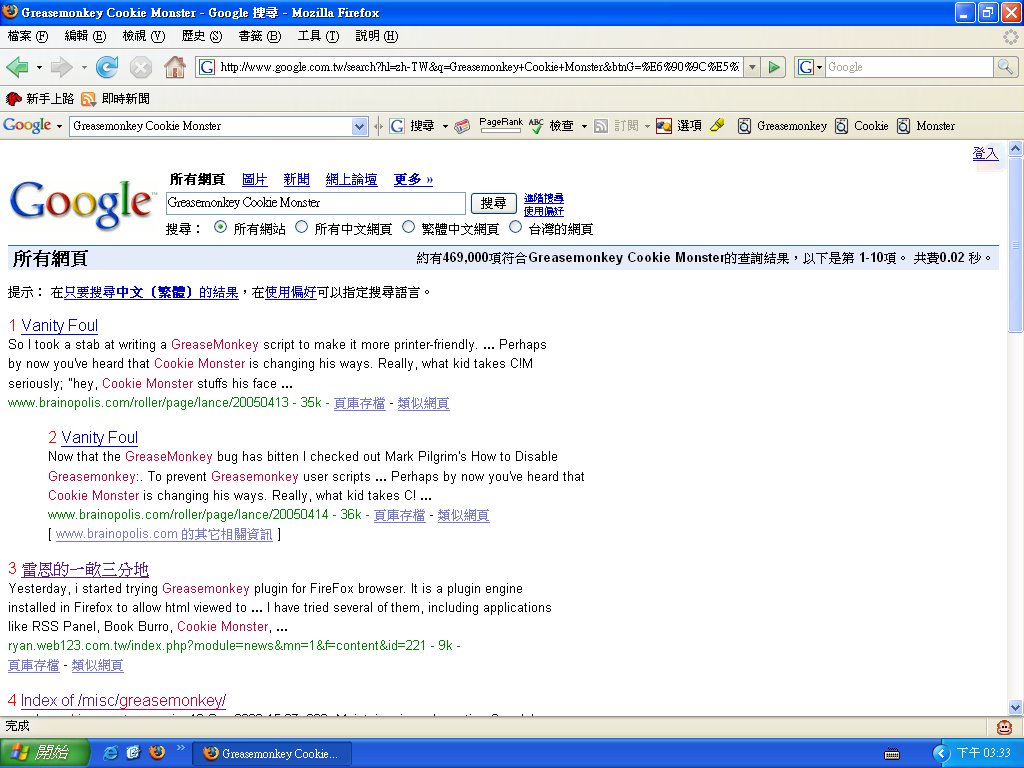Click the 新聞 search tab link
Image resolution: width=1024 pixels, height=768 pixels.
click(296, 180)
